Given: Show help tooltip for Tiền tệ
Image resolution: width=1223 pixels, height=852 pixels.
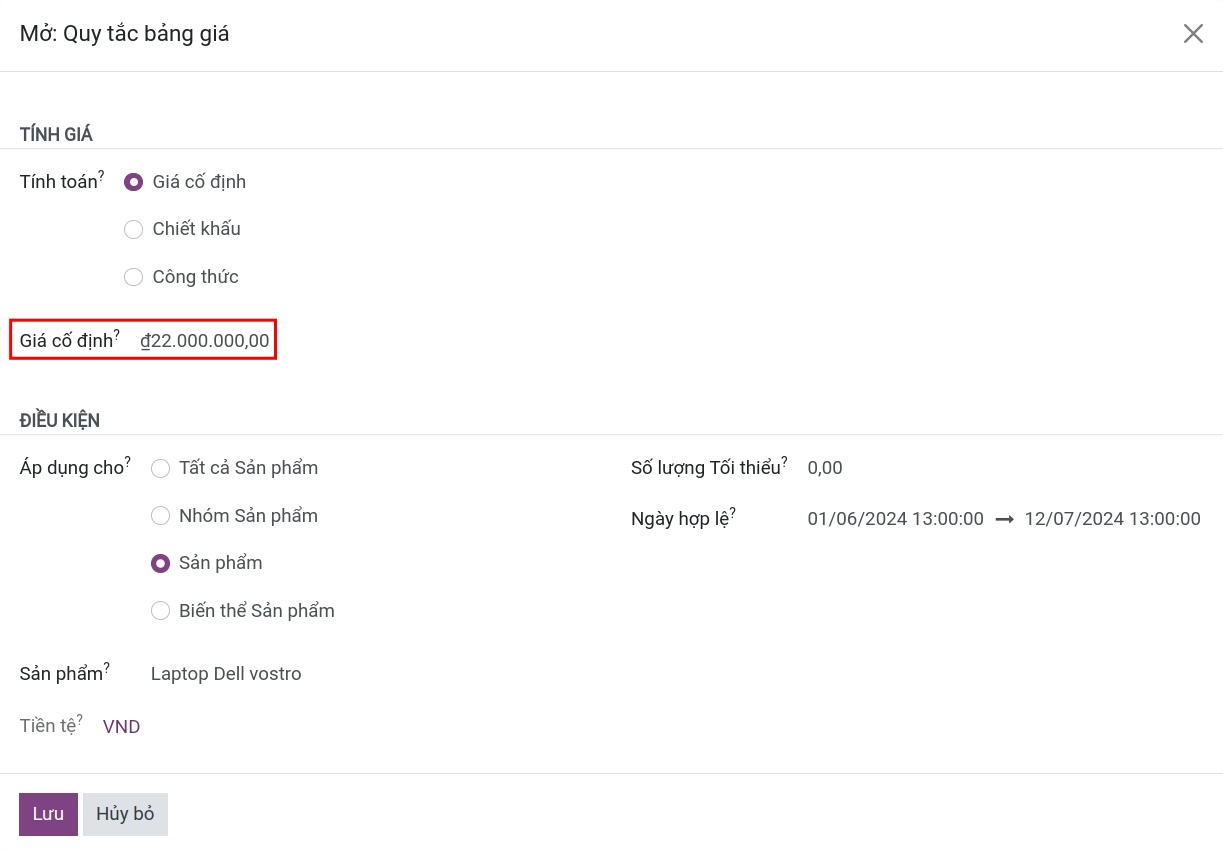Looking at the screenshot, I should coord(80,719).
